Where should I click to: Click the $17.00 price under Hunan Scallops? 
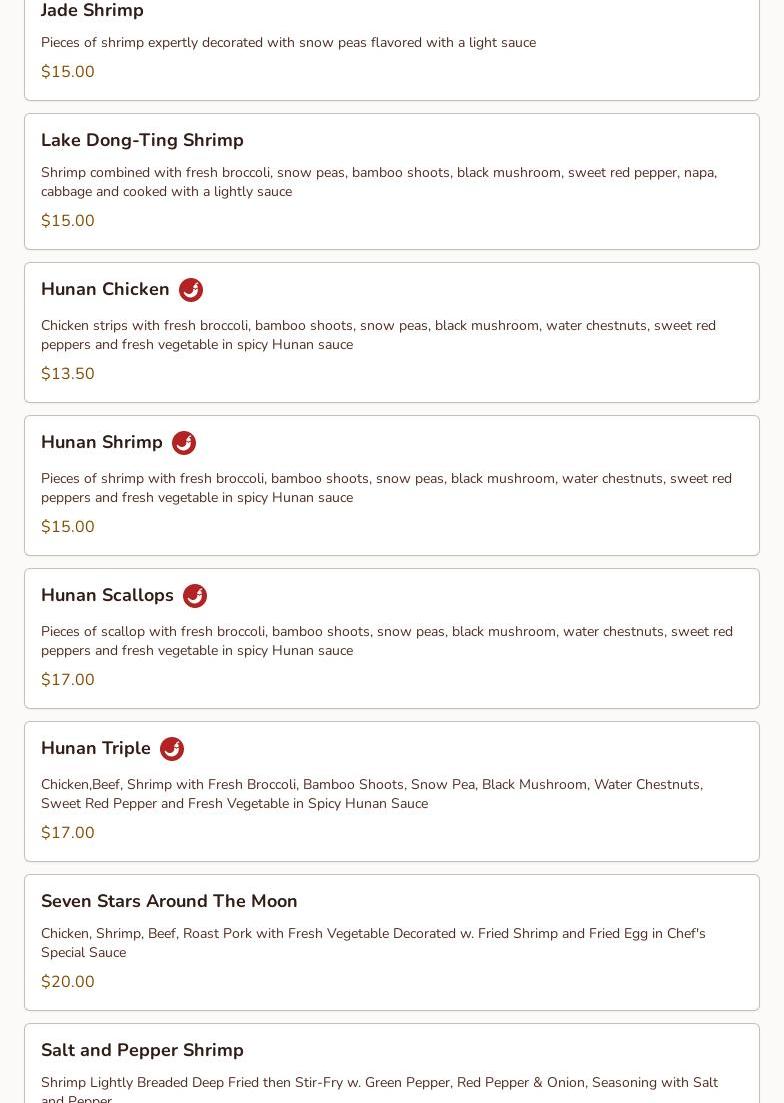tap(68, 680)
